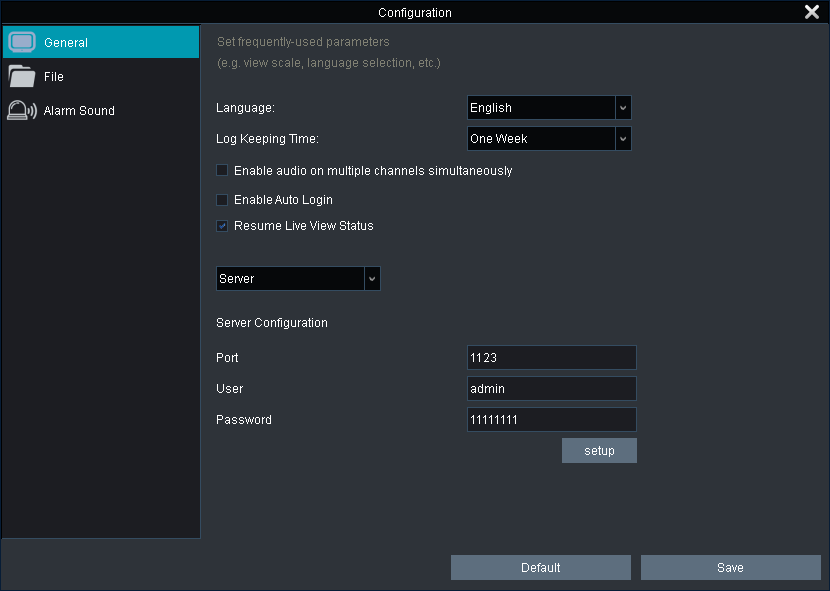This screenshot has height=591, width=830.
Task: Click the Default button
Action: pyautogui.click(x=540, y=568)
